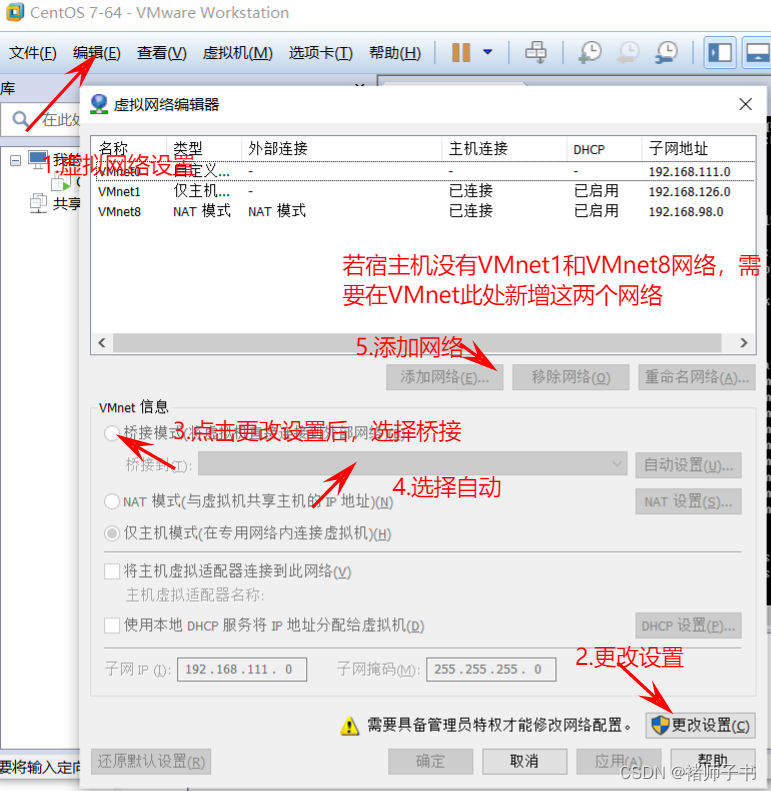This screenshot has width=771, height=791.
Task: Click the 子网地址 column header
Action: point(699,148)
